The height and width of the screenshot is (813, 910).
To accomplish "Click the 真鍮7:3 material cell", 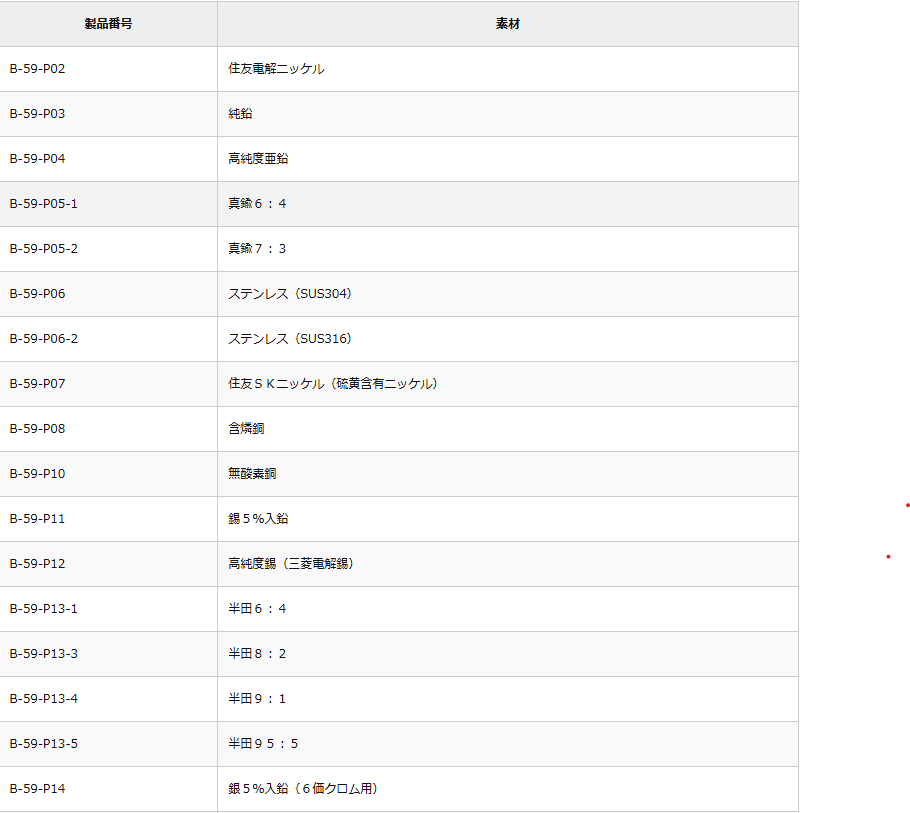I will click(257, 249).
